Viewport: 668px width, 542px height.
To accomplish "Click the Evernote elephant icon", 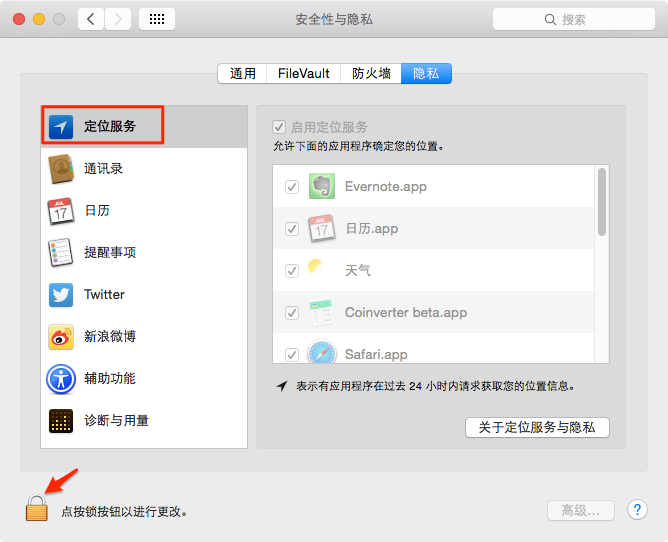I will coord(322,186).
